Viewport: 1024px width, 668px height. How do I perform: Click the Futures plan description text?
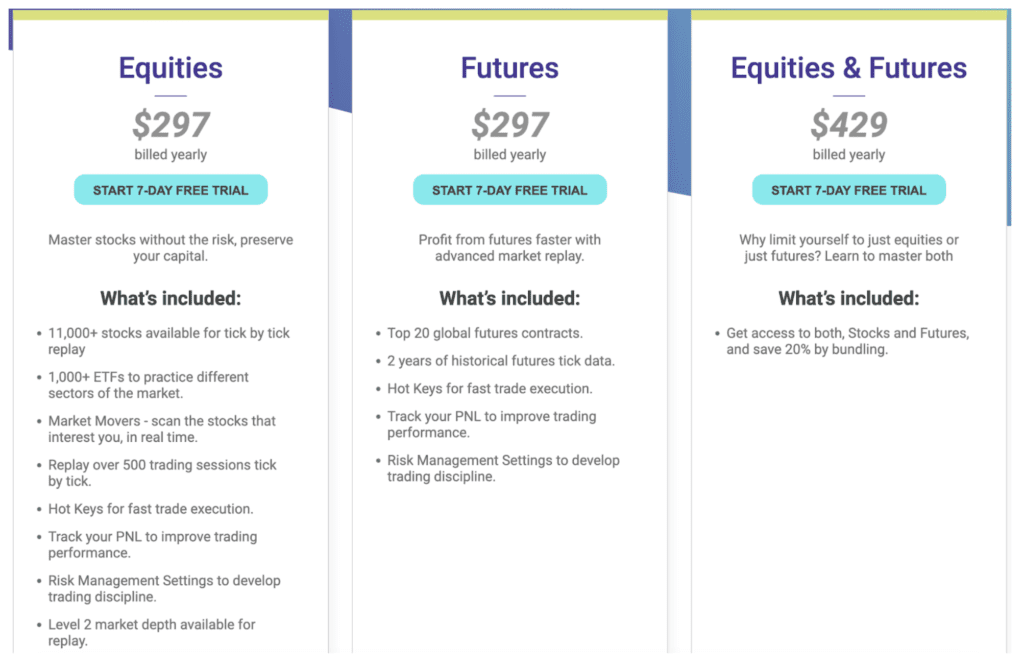(510, 247)
